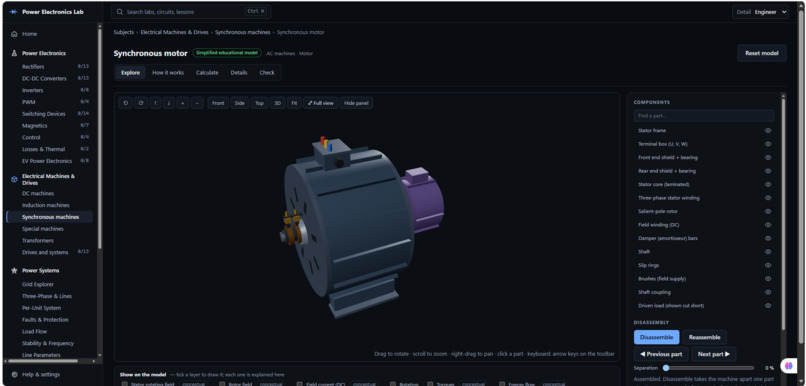Image resolution: width=806 pixels, height=386 pixels.
Task: Toggle Rear end shield + bearing eye icon
Action: (x=768, y=171)
